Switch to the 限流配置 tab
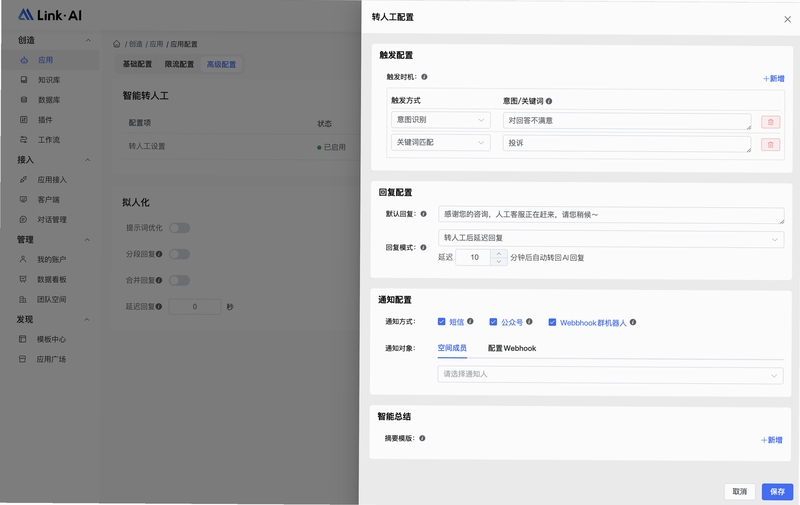 coord(179,64)
